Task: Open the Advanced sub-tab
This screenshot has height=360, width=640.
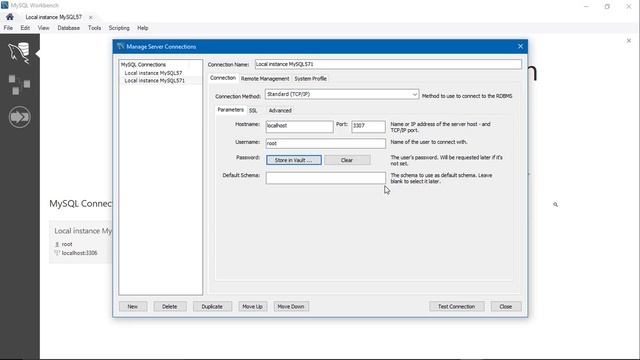Action: tap(280, 111)
